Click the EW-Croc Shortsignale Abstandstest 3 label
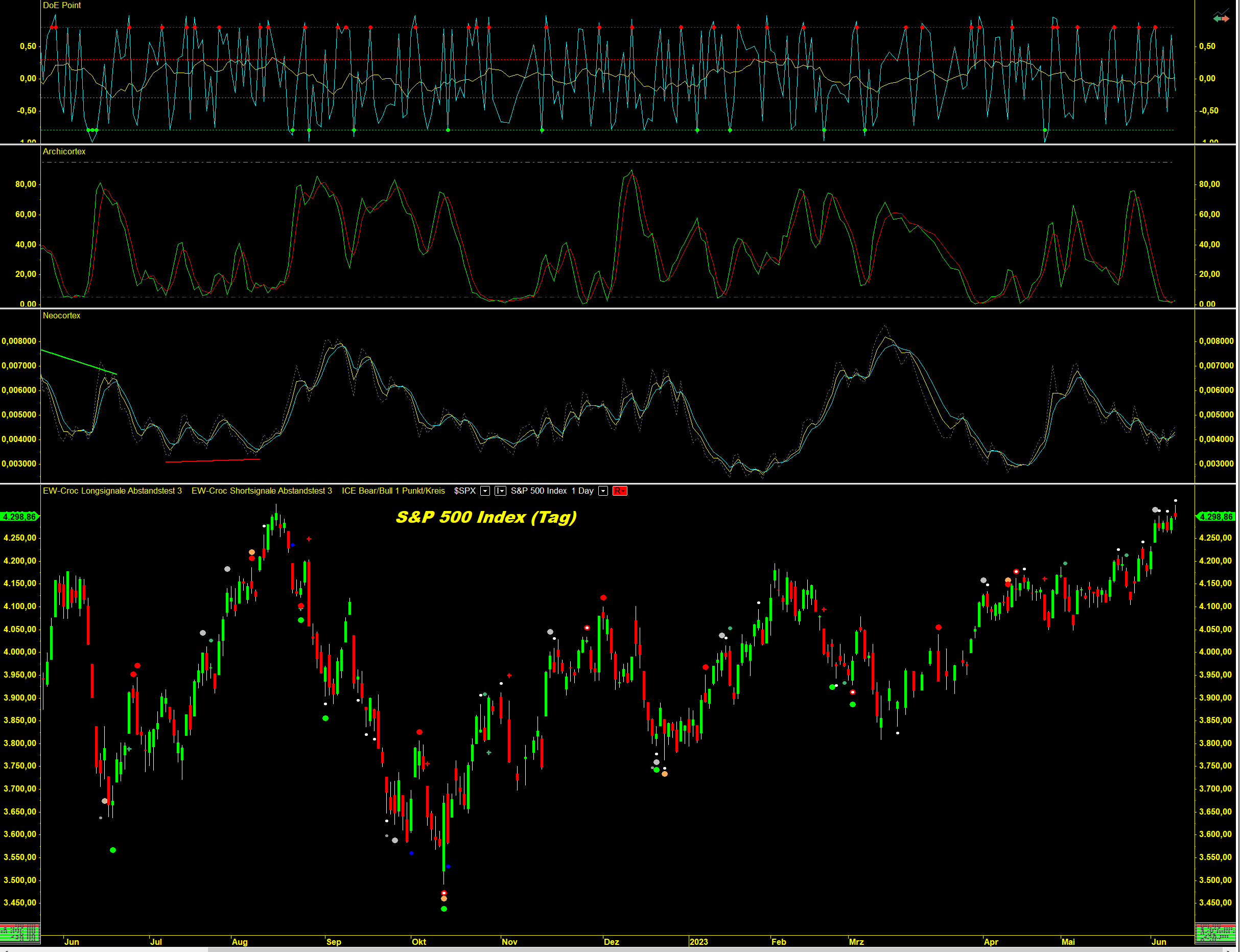The height and width of the screenshot is (952, 1240). (x=262, y=491)
